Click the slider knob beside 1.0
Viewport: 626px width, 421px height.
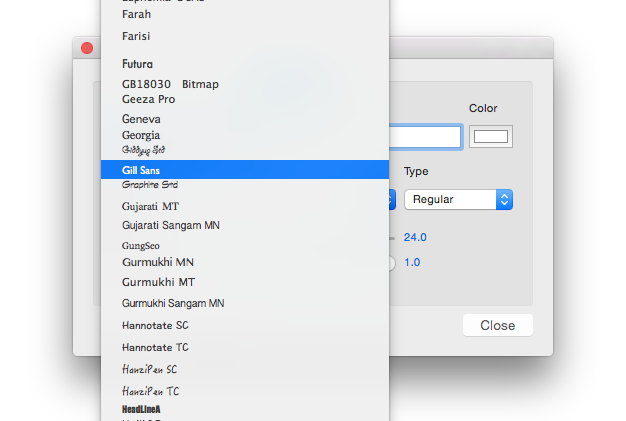tap(389, 262)
